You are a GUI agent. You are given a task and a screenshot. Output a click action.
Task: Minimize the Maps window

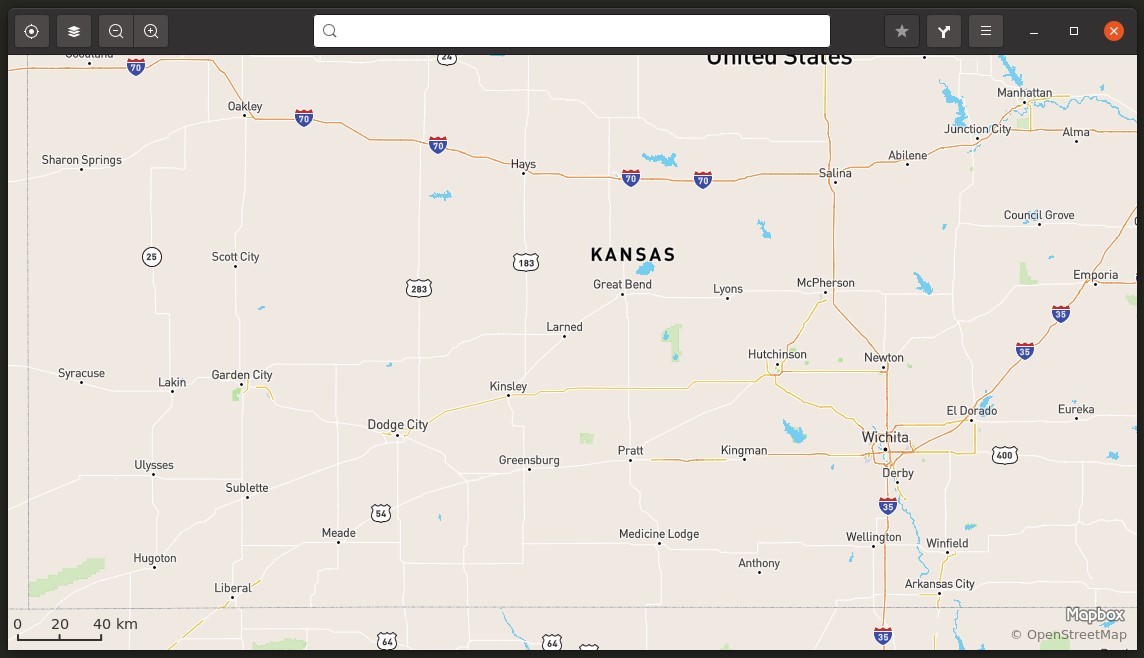pyautogui.click(x=1034, y=31)
